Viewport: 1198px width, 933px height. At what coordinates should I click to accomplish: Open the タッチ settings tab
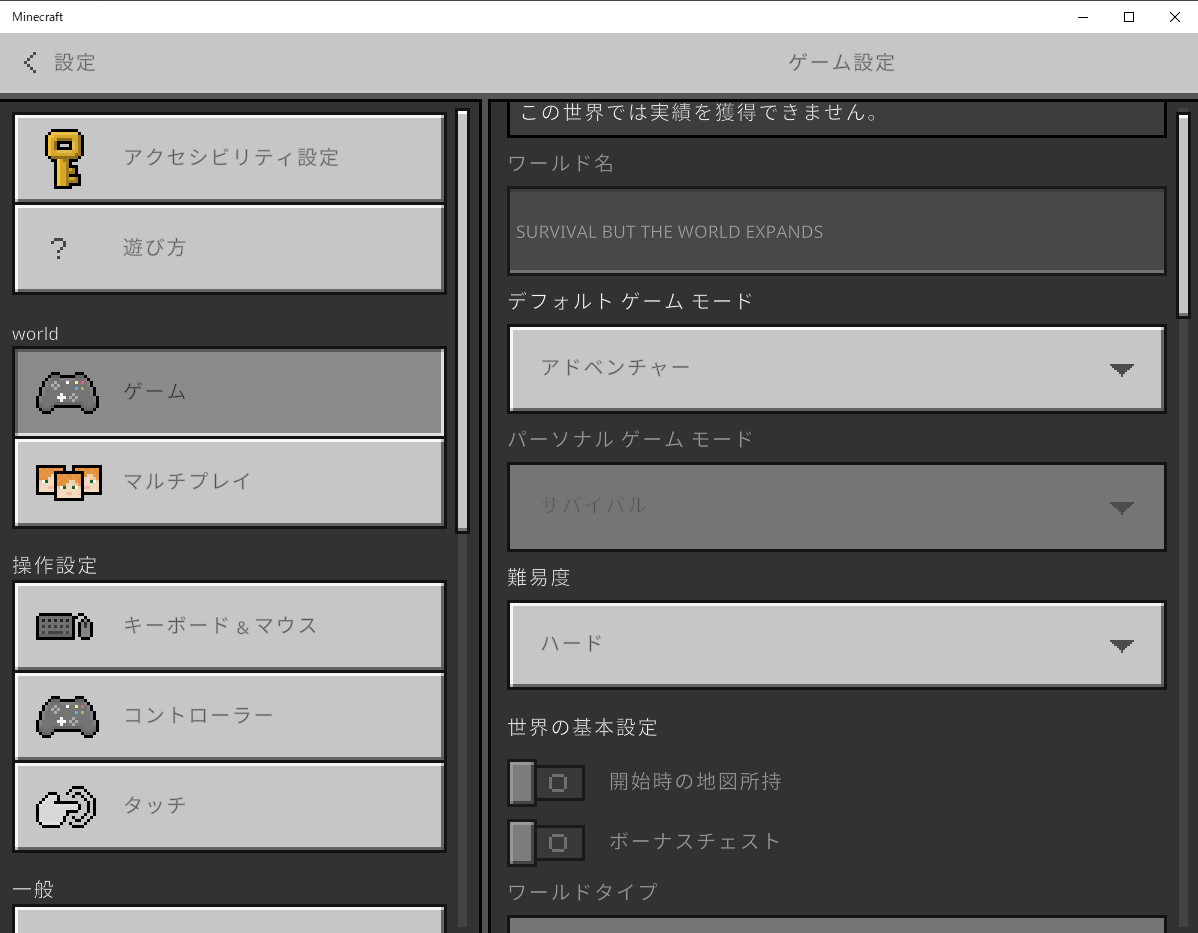click(x=229, y=806)
